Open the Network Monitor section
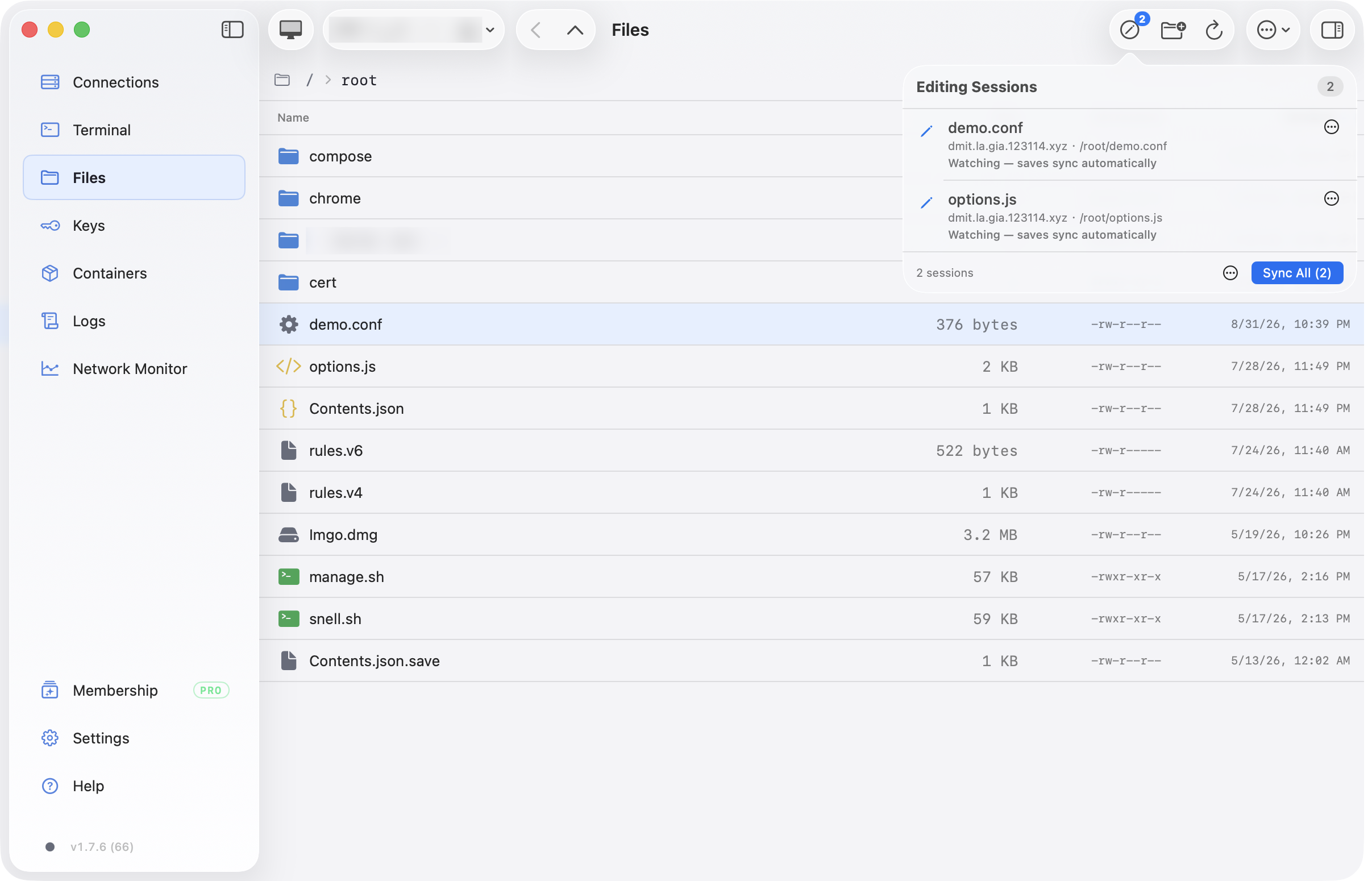Viewport: 1372px width, 881px height. pyautogui.click(x=134, y=368)
